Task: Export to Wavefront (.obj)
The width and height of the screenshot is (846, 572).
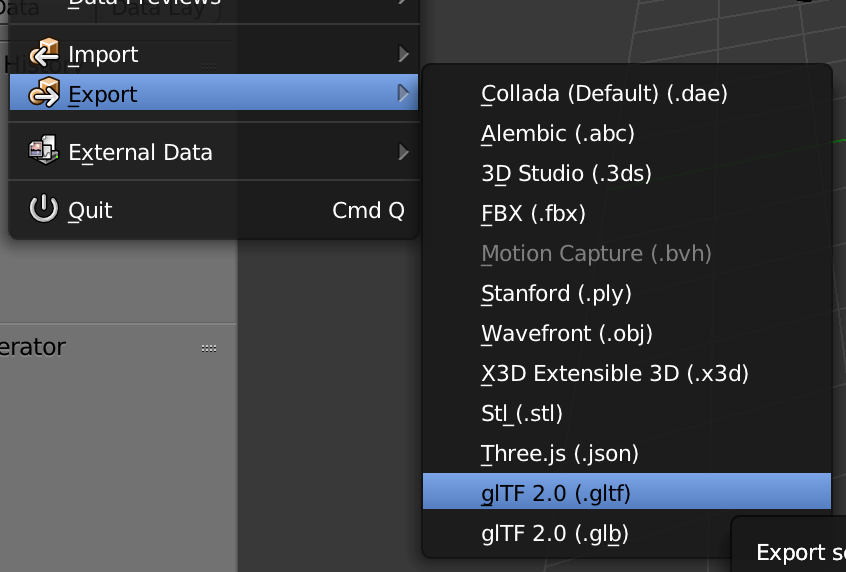Action: click(x=567, y=333)
